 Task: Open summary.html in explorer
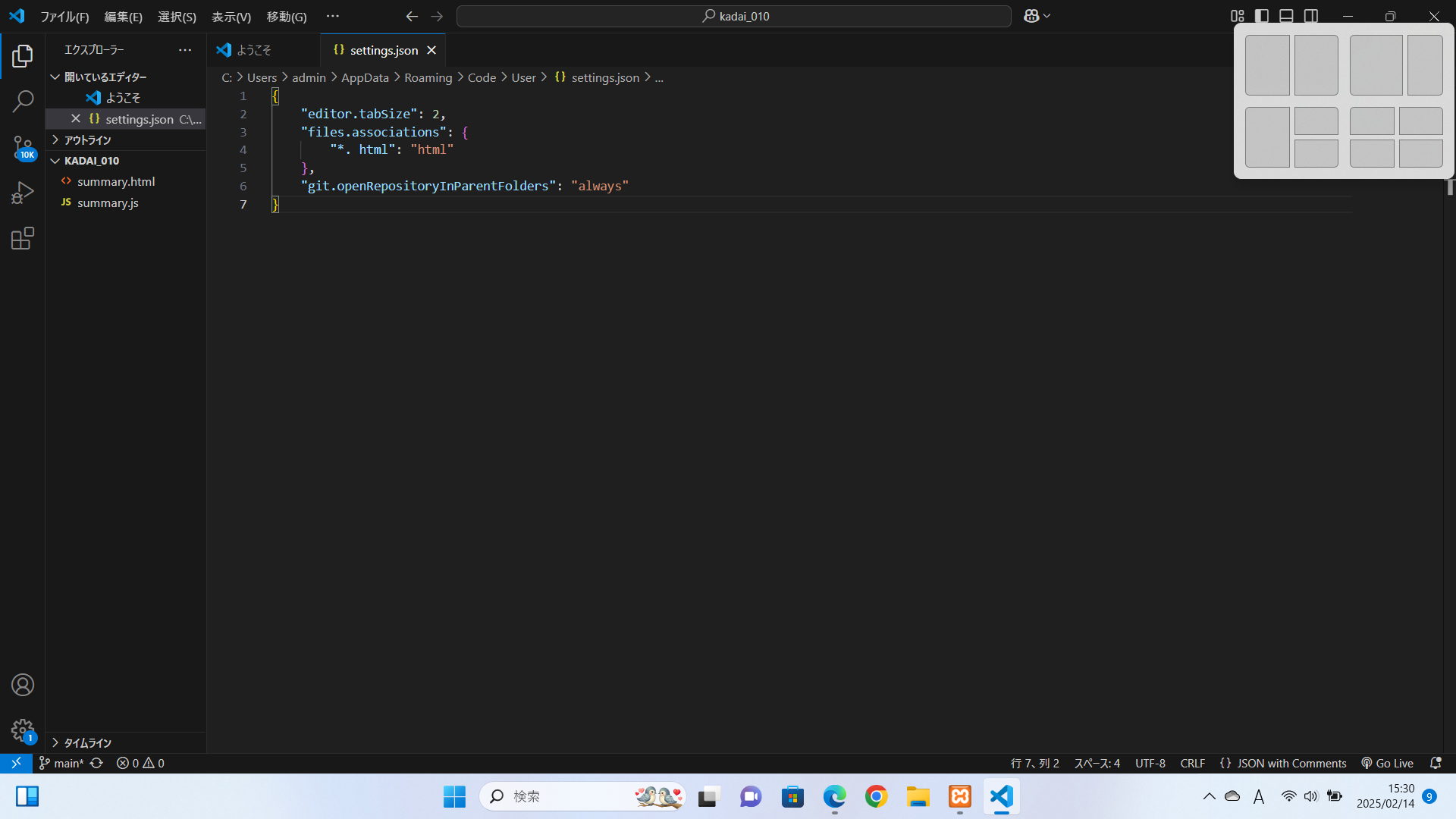point(126,181)
